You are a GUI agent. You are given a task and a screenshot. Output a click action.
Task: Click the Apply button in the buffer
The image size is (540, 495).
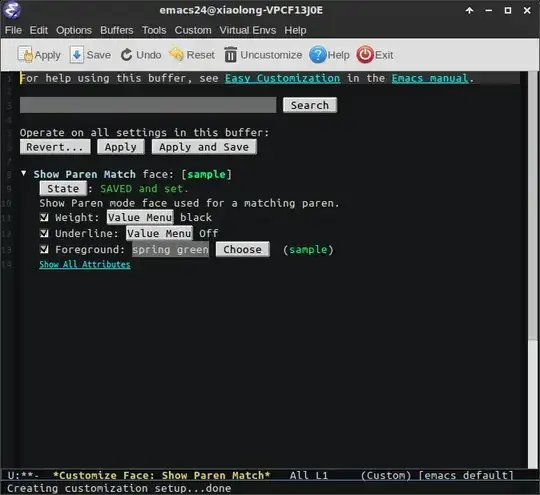pyautogui.click(x=121, y=147)
